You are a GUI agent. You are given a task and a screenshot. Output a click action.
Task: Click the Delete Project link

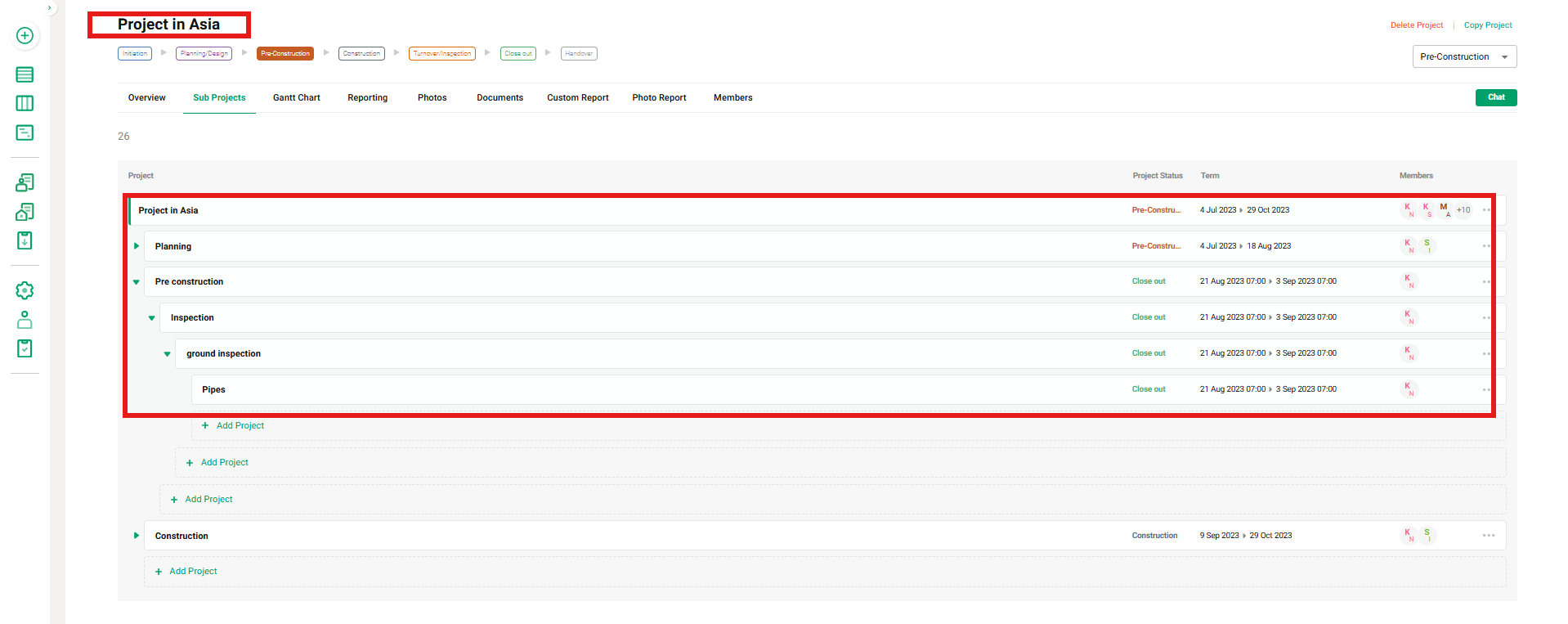click(1416, 25)
